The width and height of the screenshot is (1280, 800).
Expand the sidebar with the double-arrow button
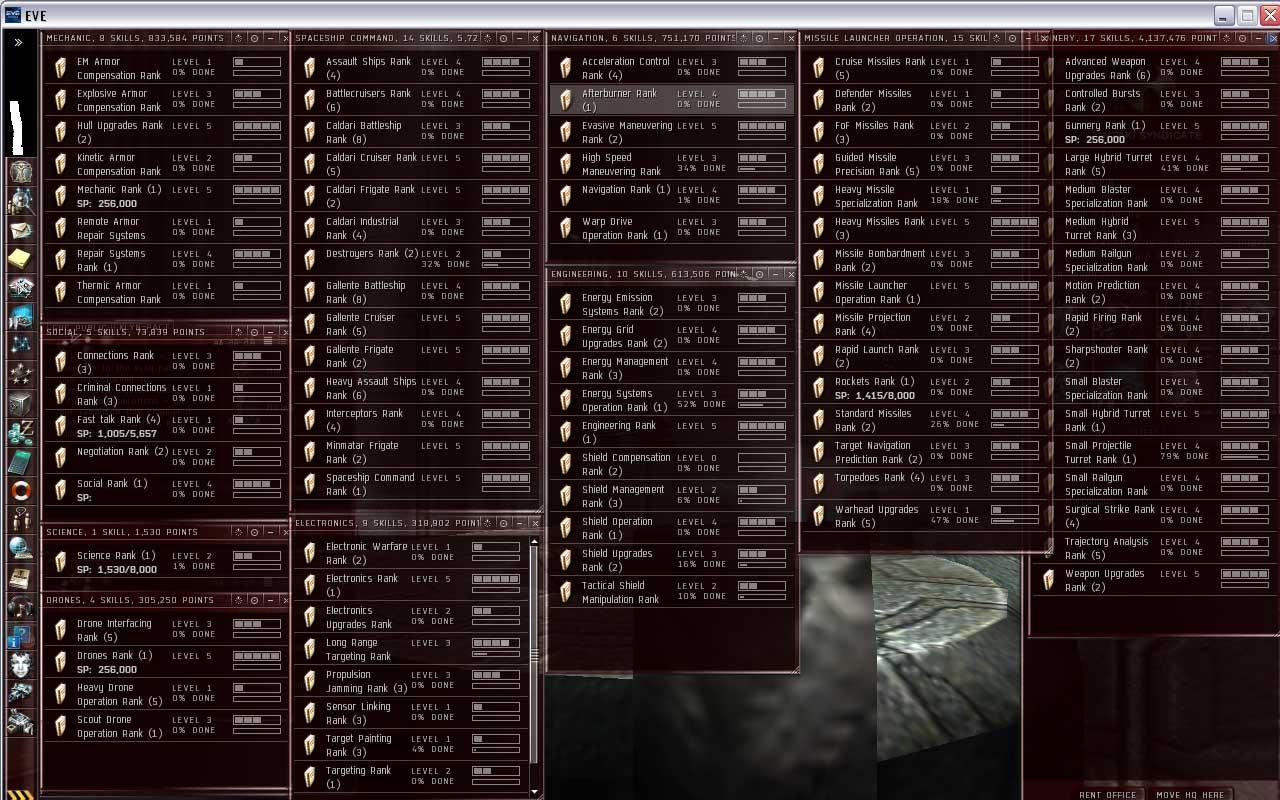point(18,42)
